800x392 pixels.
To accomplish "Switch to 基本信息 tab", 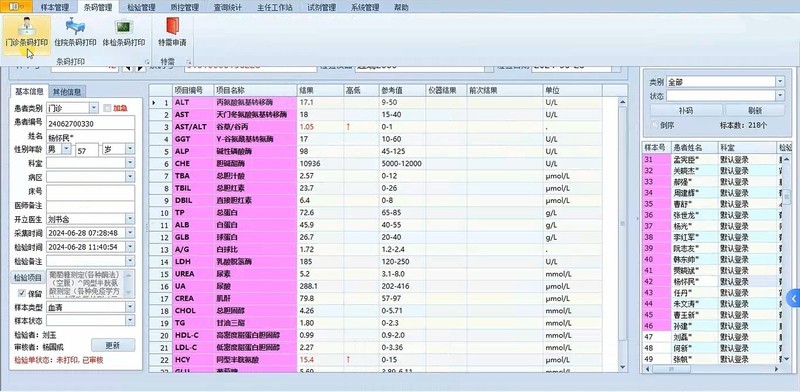I will (x=29, y=92).
